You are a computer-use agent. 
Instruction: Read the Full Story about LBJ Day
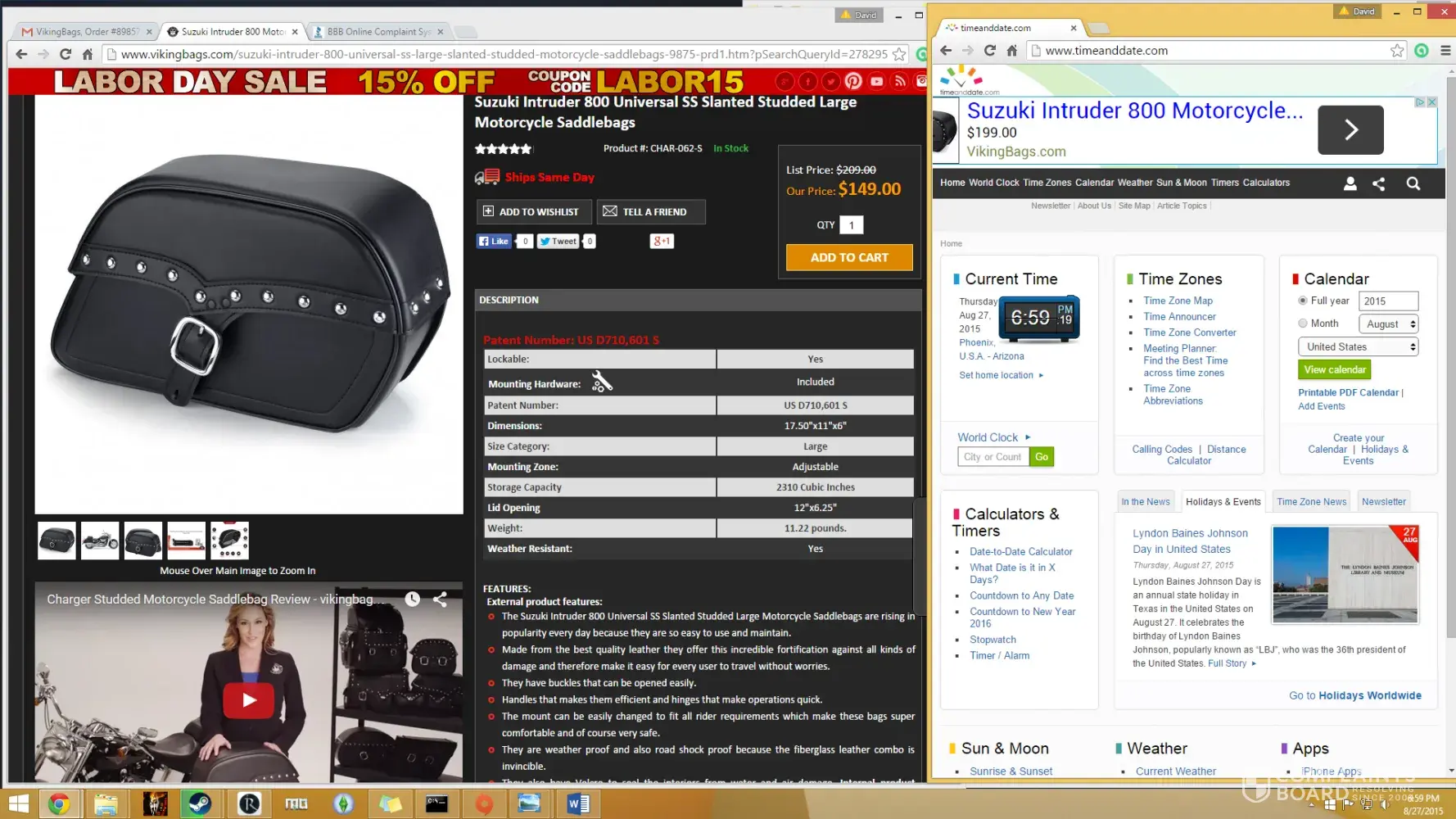click(x=1227, y=663)
